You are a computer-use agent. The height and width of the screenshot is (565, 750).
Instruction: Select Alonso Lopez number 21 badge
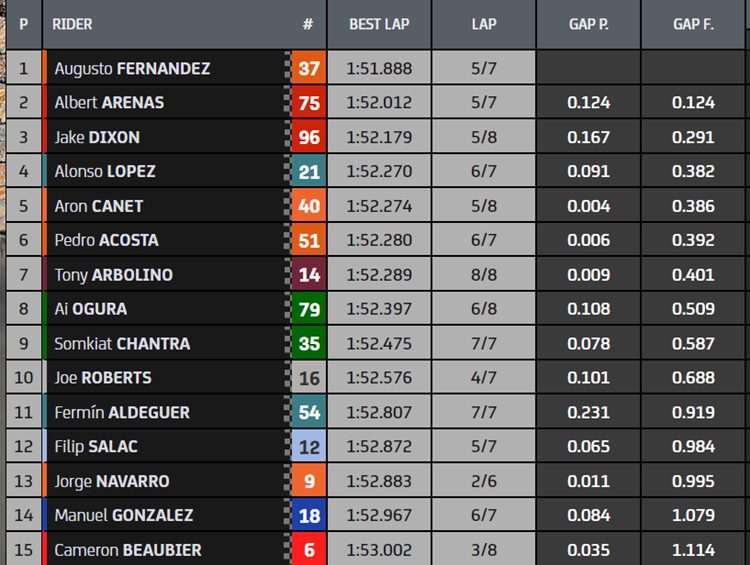(x=309, y=171)
